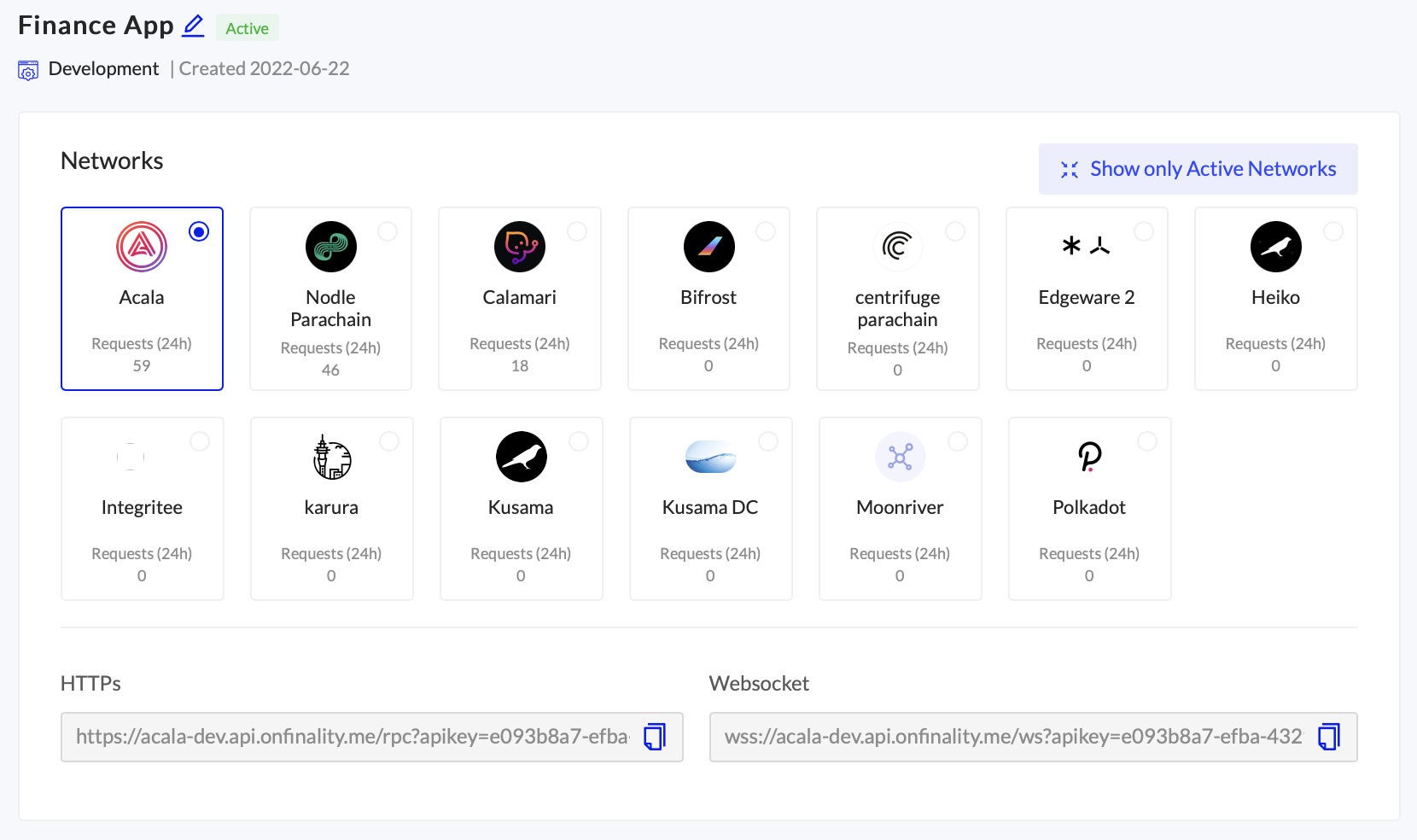Click the Nodle Parachain logo icon

tap(331, 247)
